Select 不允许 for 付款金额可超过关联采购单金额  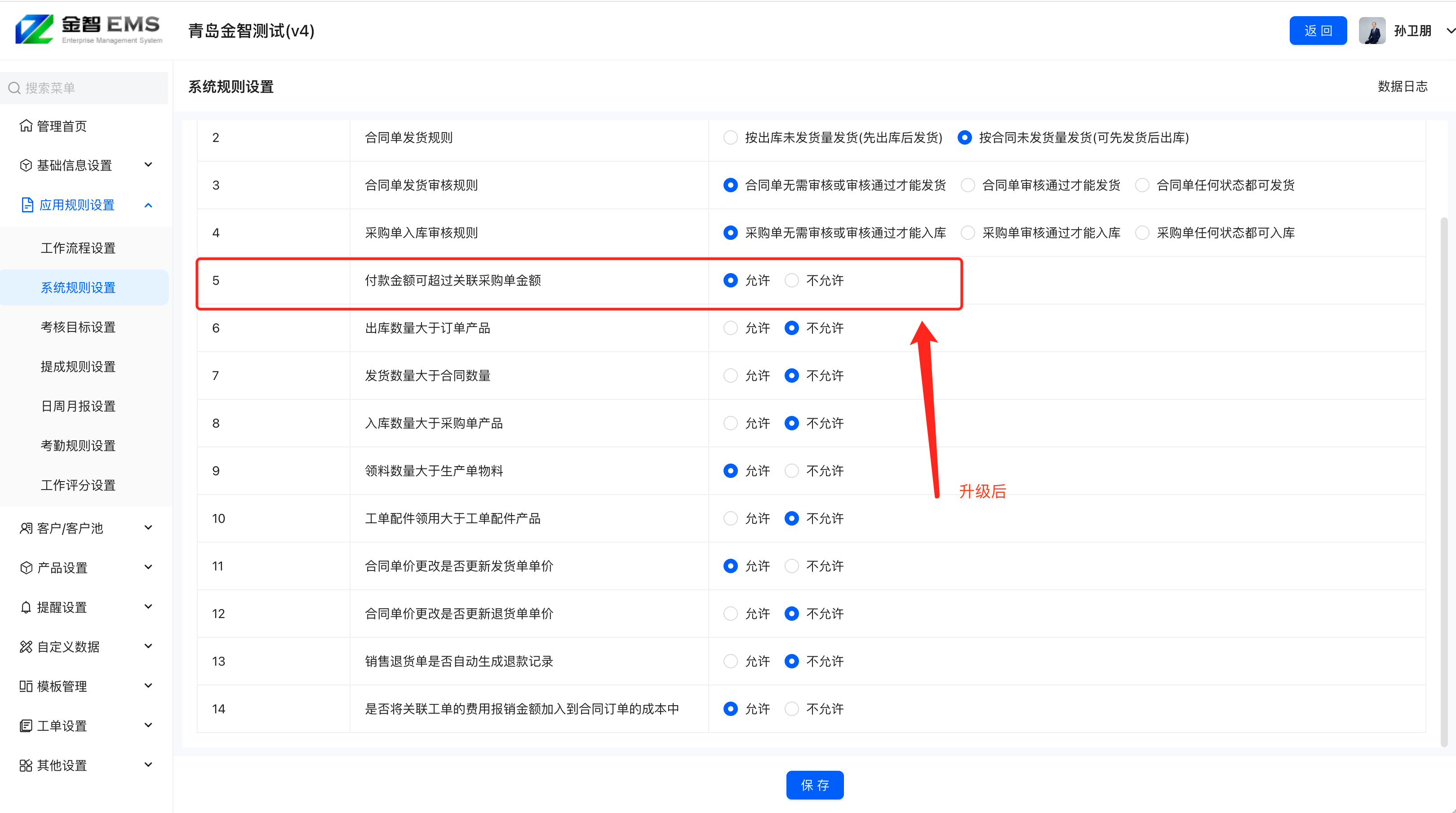coord(791,280)
